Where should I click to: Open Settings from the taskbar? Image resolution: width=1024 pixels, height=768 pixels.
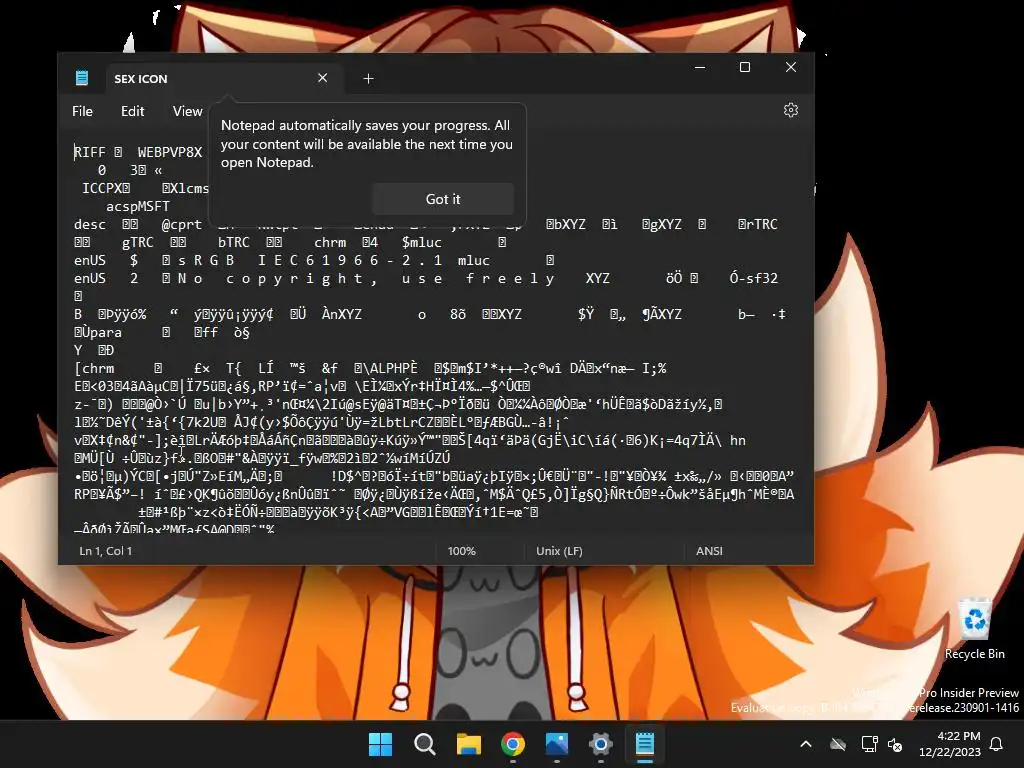coord(601,744)
